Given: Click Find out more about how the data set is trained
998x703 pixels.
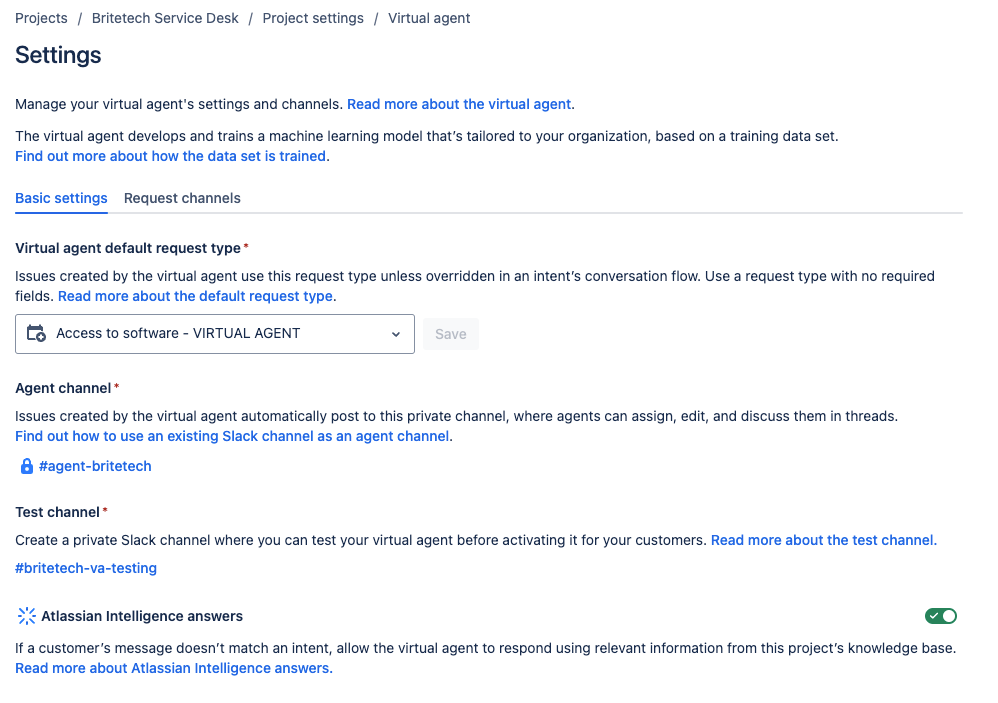Looking at the screenshot, I should coord(170,155).
